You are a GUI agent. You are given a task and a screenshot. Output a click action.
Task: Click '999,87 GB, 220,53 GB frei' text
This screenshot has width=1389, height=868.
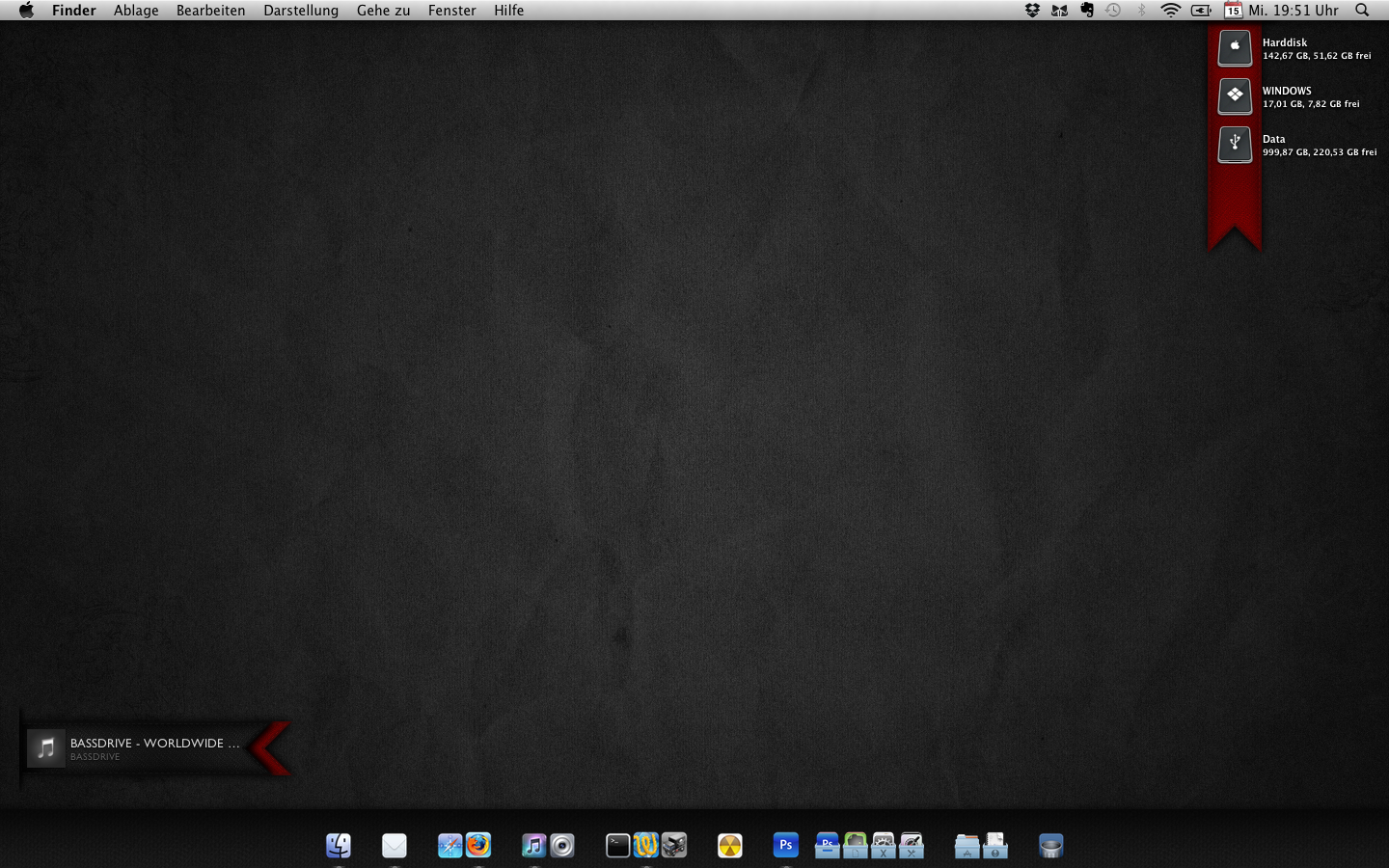pos(1320,152)
